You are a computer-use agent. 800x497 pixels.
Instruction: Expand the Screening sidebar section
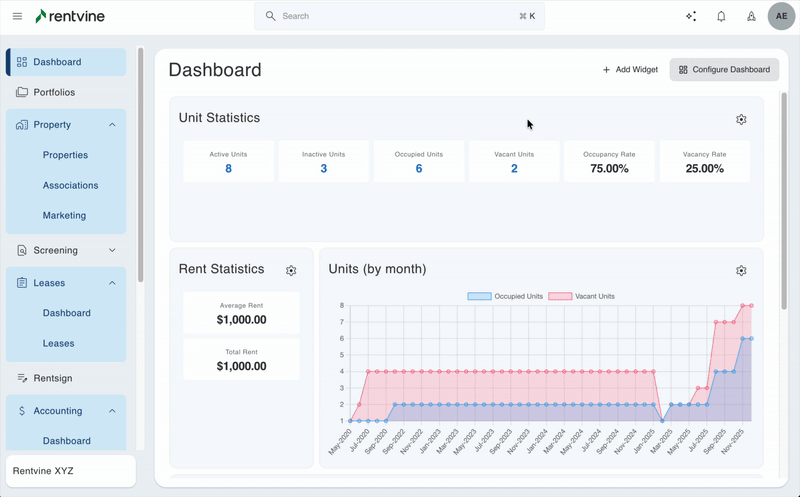(112, 250)
